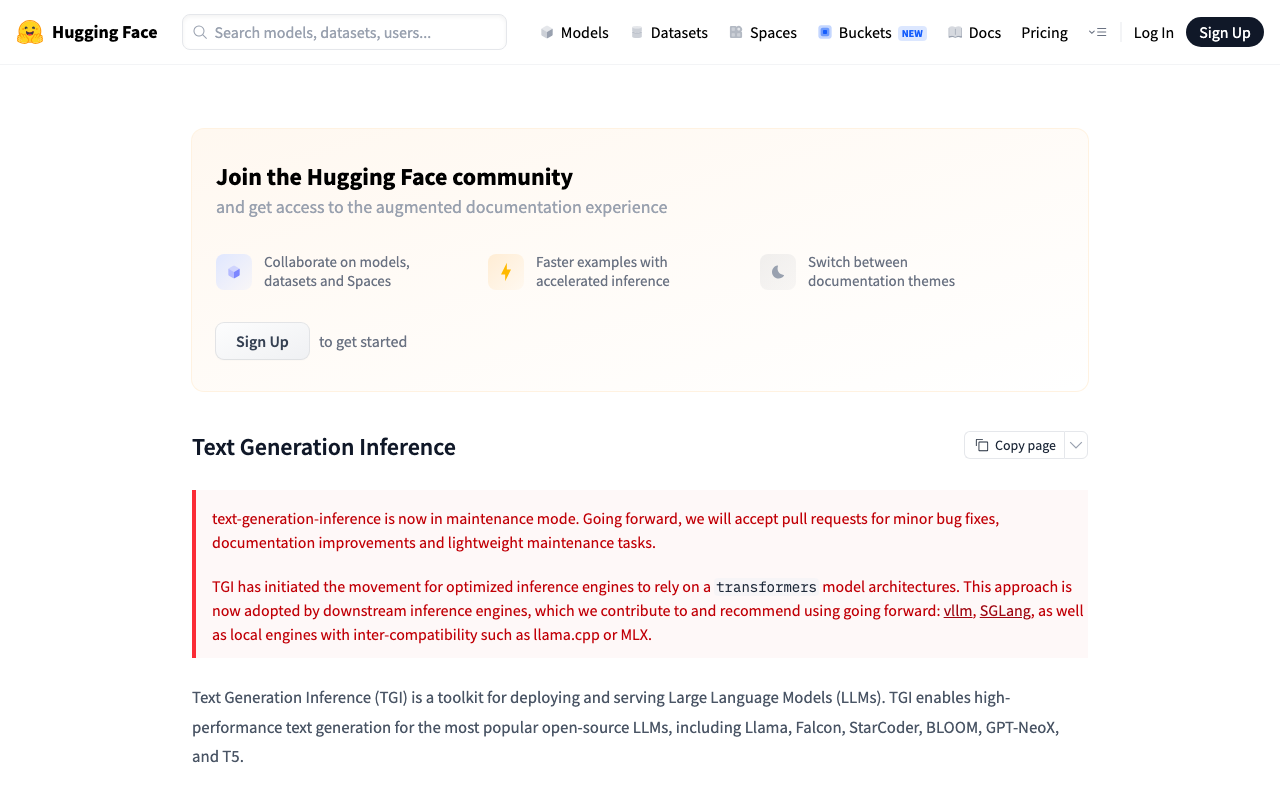Click the Docs book icon

click(955, 32)
